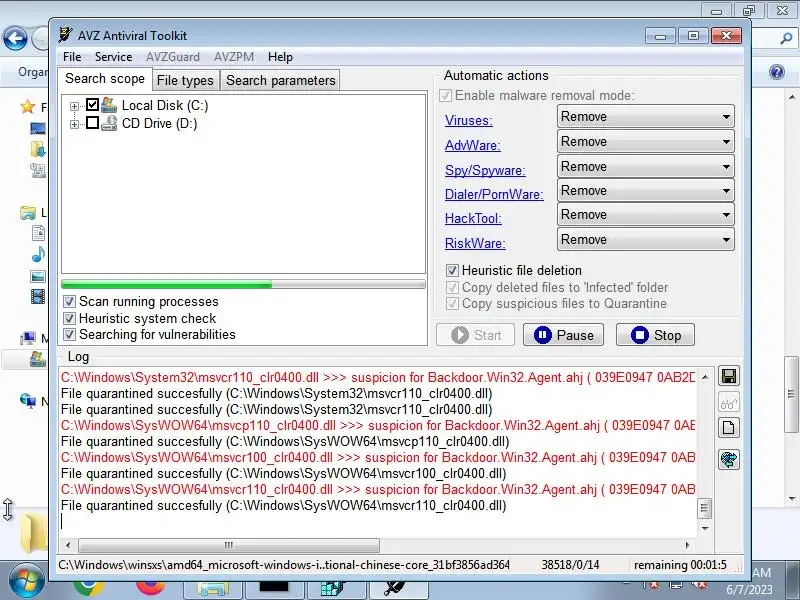
Task: Select the Search scope tab
Action: pyautogui.click(x=105, y=79)
